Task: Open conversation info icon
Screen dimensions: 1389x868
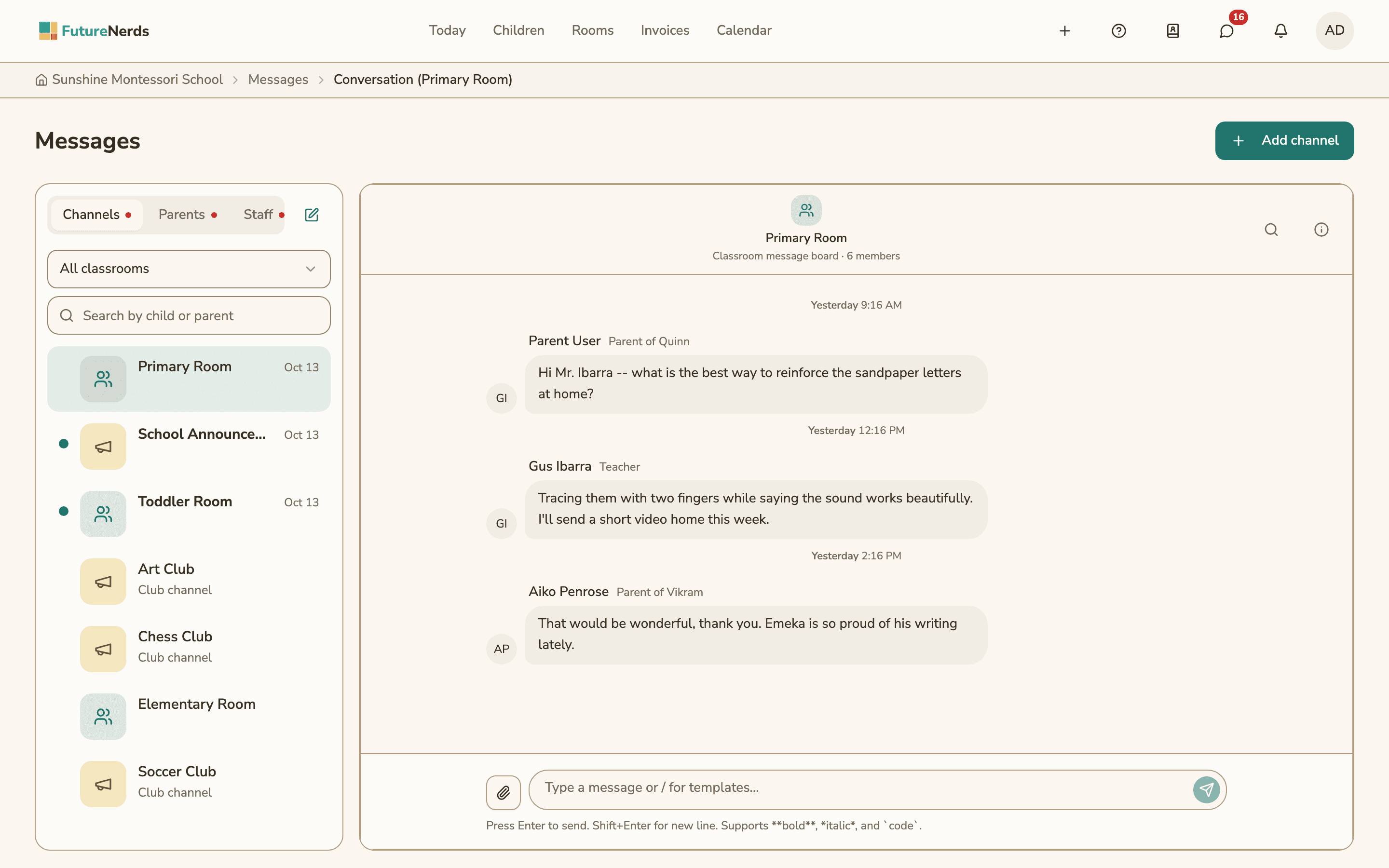Action: 1321,230
